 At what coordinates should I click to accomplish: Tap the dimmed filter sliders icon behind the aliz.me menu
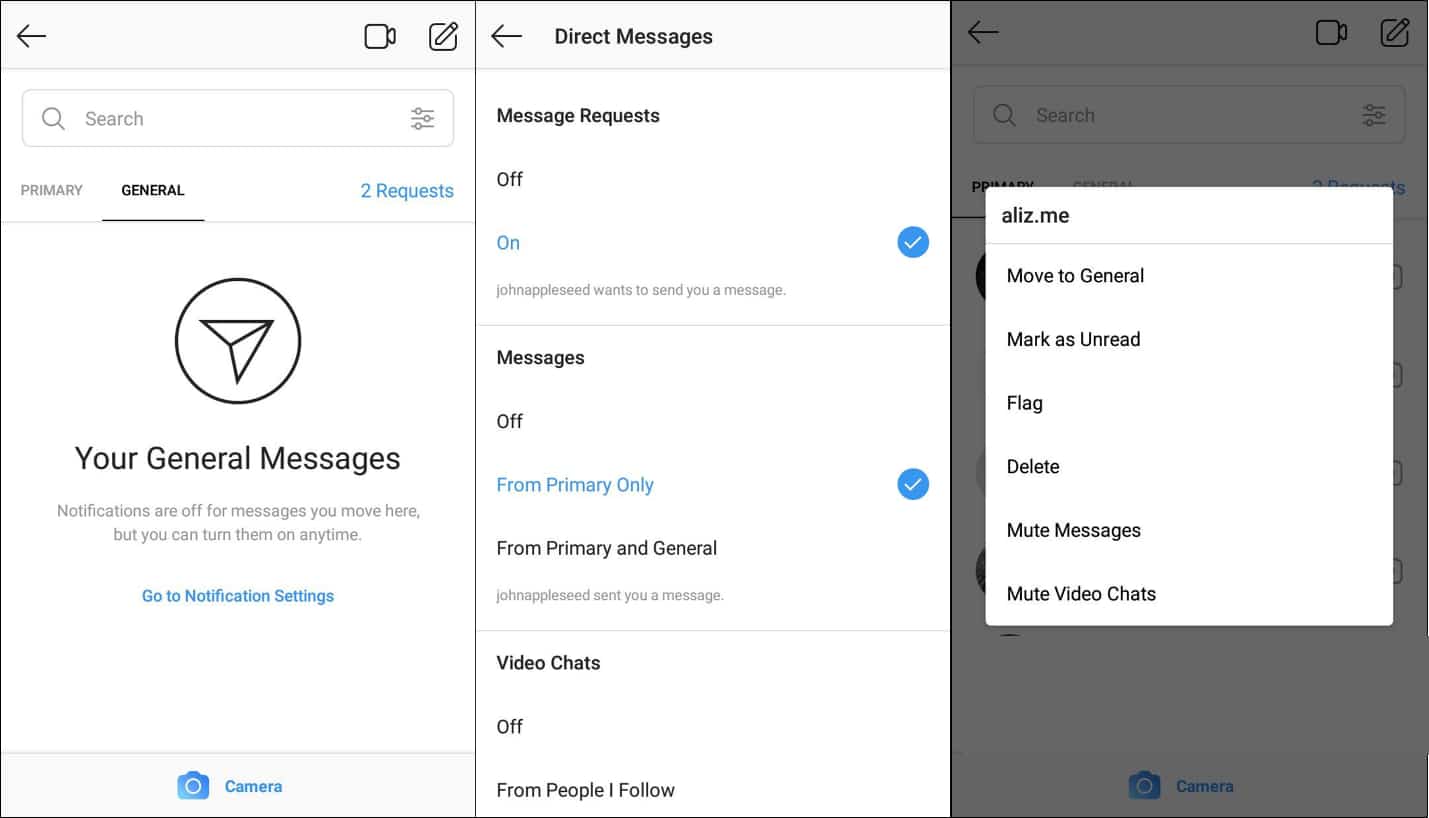point(1375,115)
